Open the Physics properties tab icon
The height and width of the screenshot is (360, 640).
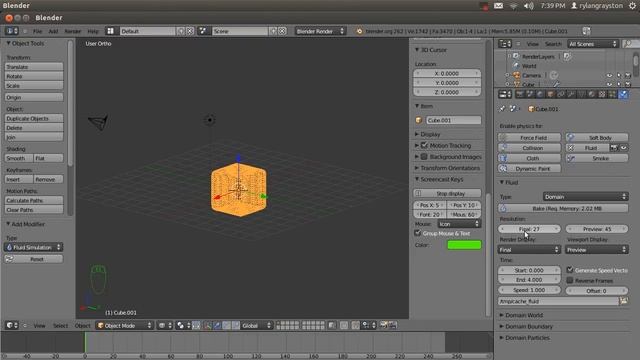pyautogui.click(x=623, y=94)
